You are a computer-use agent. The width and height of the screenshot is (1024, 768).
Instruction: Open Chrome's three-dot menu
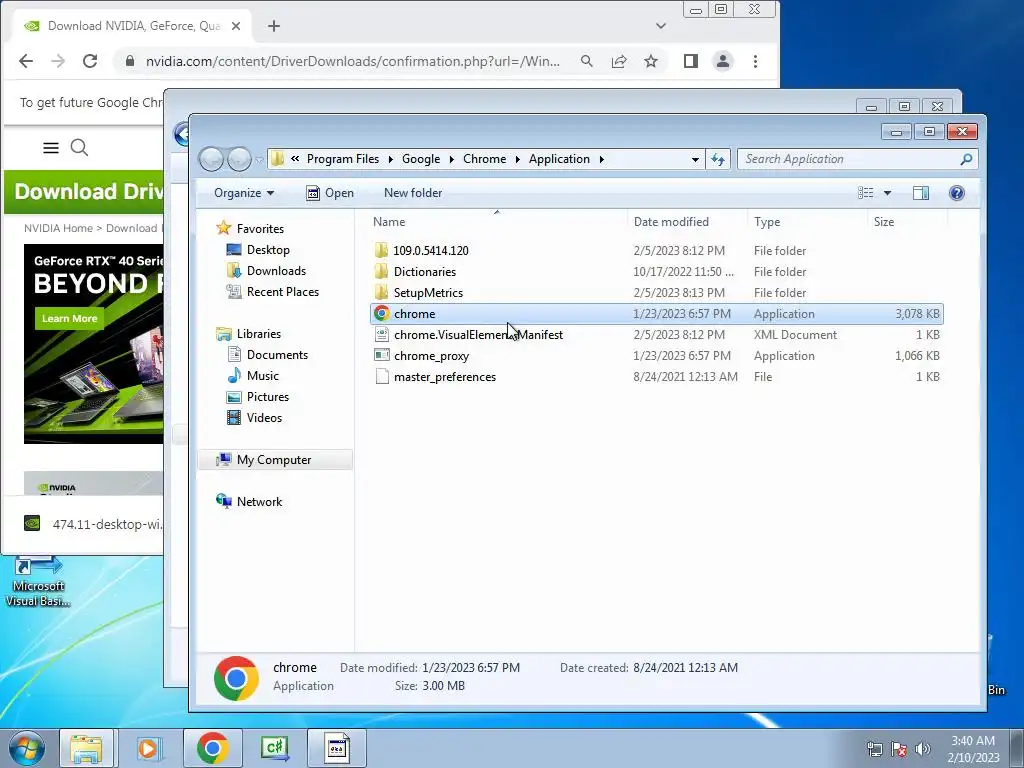pos(756,61)
